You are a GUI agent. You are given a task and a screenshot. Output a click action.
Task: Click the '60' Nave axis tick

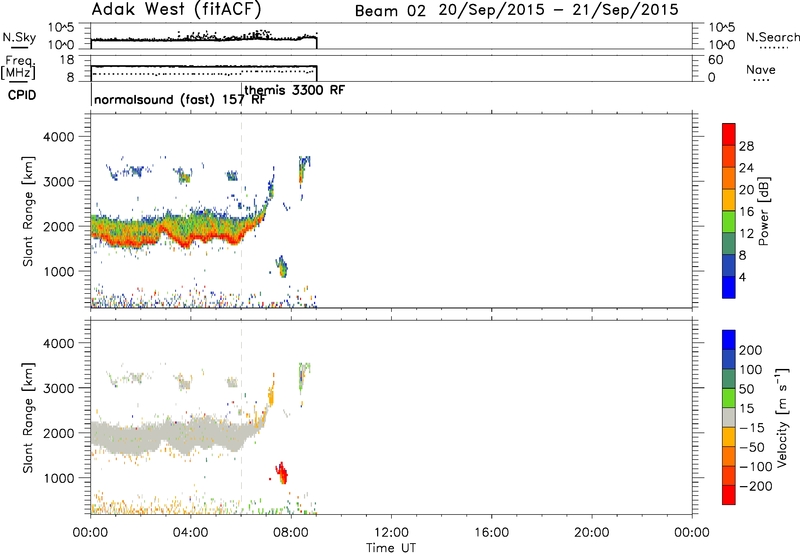pos(715,60)
